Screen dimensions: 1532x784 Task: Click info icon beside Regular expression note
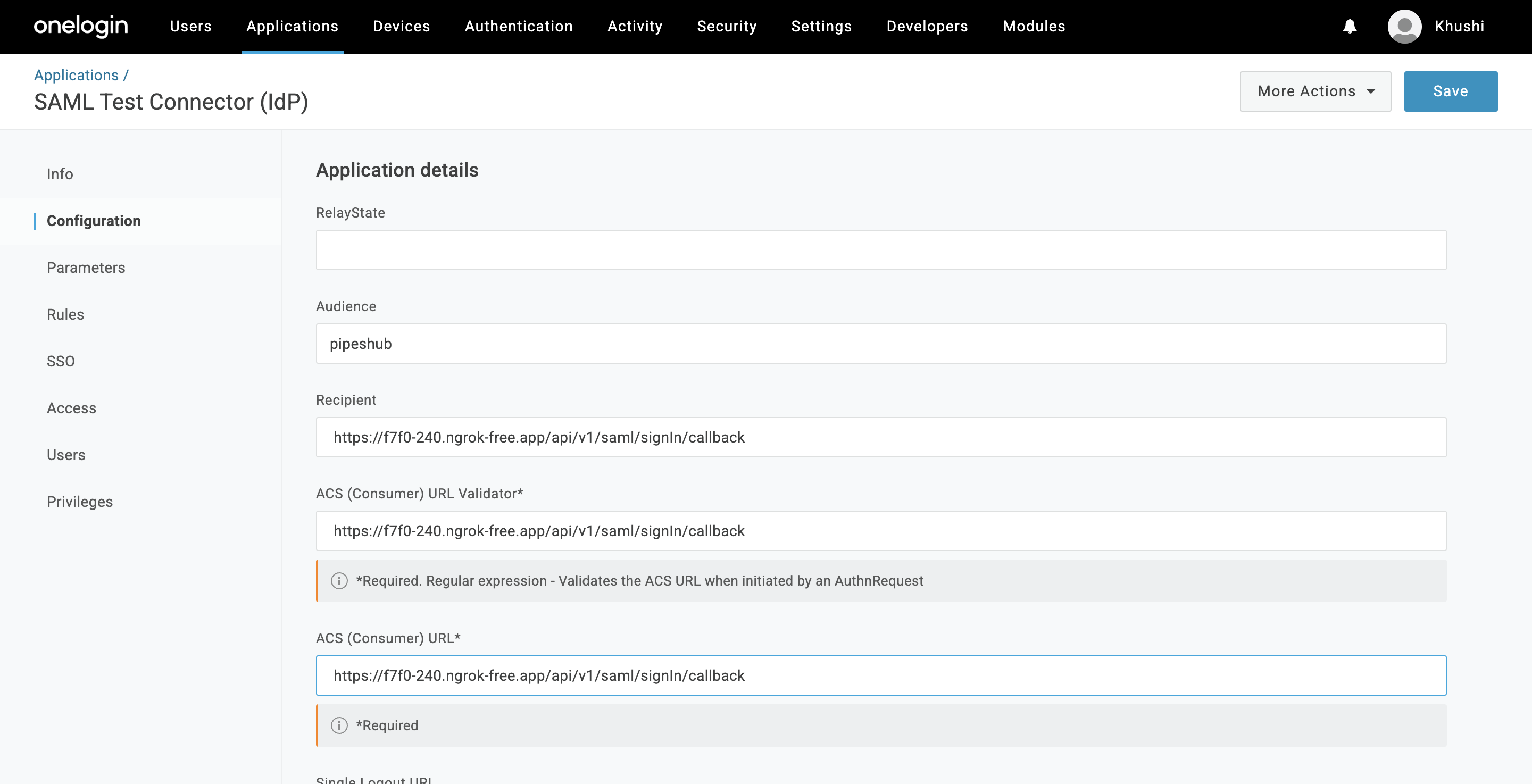pos(339,581)
